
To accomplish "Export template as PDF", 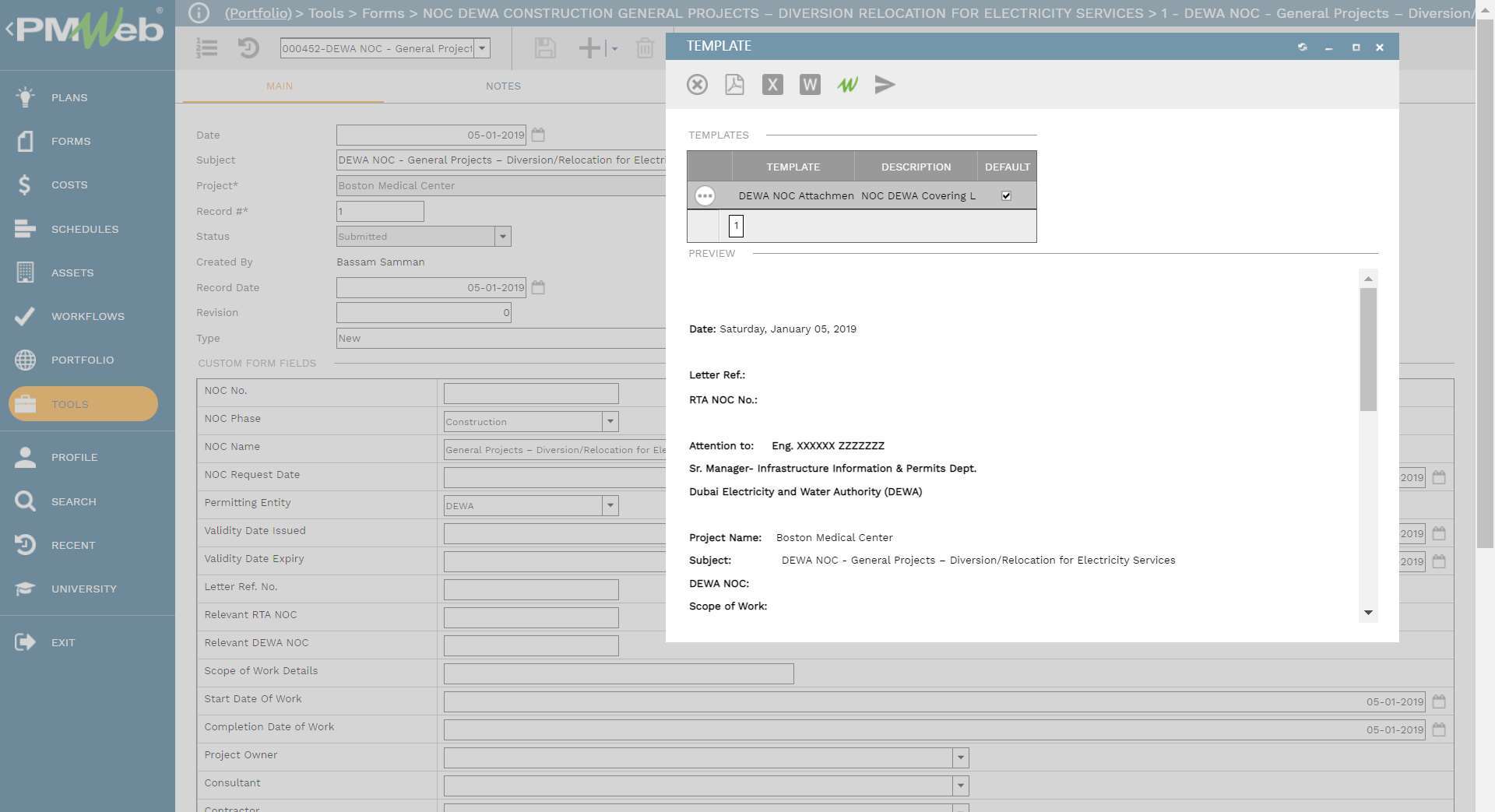I will point(734,84).
